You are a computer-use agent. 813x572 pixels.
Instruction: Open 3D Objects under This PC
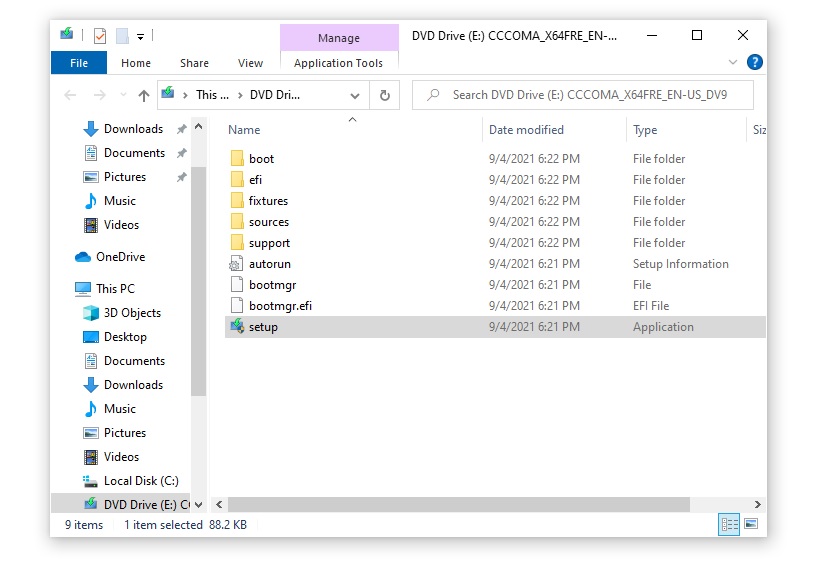coord(122,313)
